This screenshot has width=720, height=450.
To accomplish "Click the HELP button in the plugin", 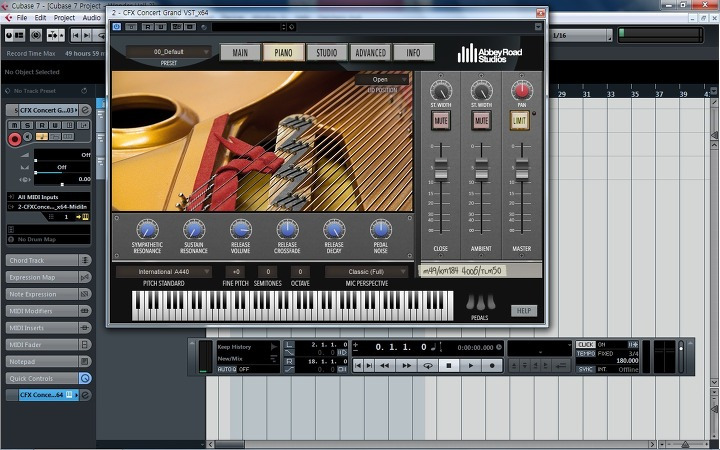I will (524, 311).
